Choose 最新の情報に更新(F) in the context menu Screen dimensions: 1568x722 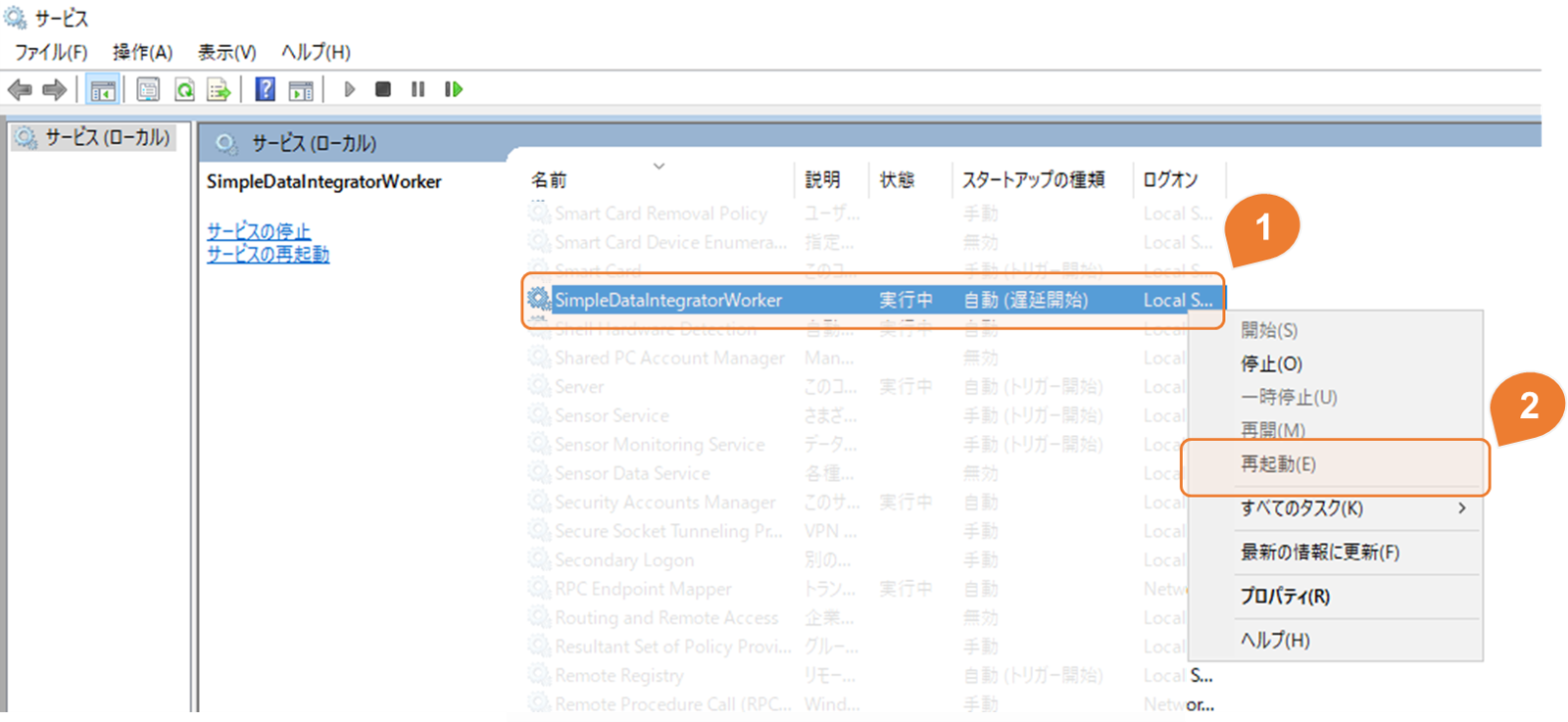tap(1335, 553)
